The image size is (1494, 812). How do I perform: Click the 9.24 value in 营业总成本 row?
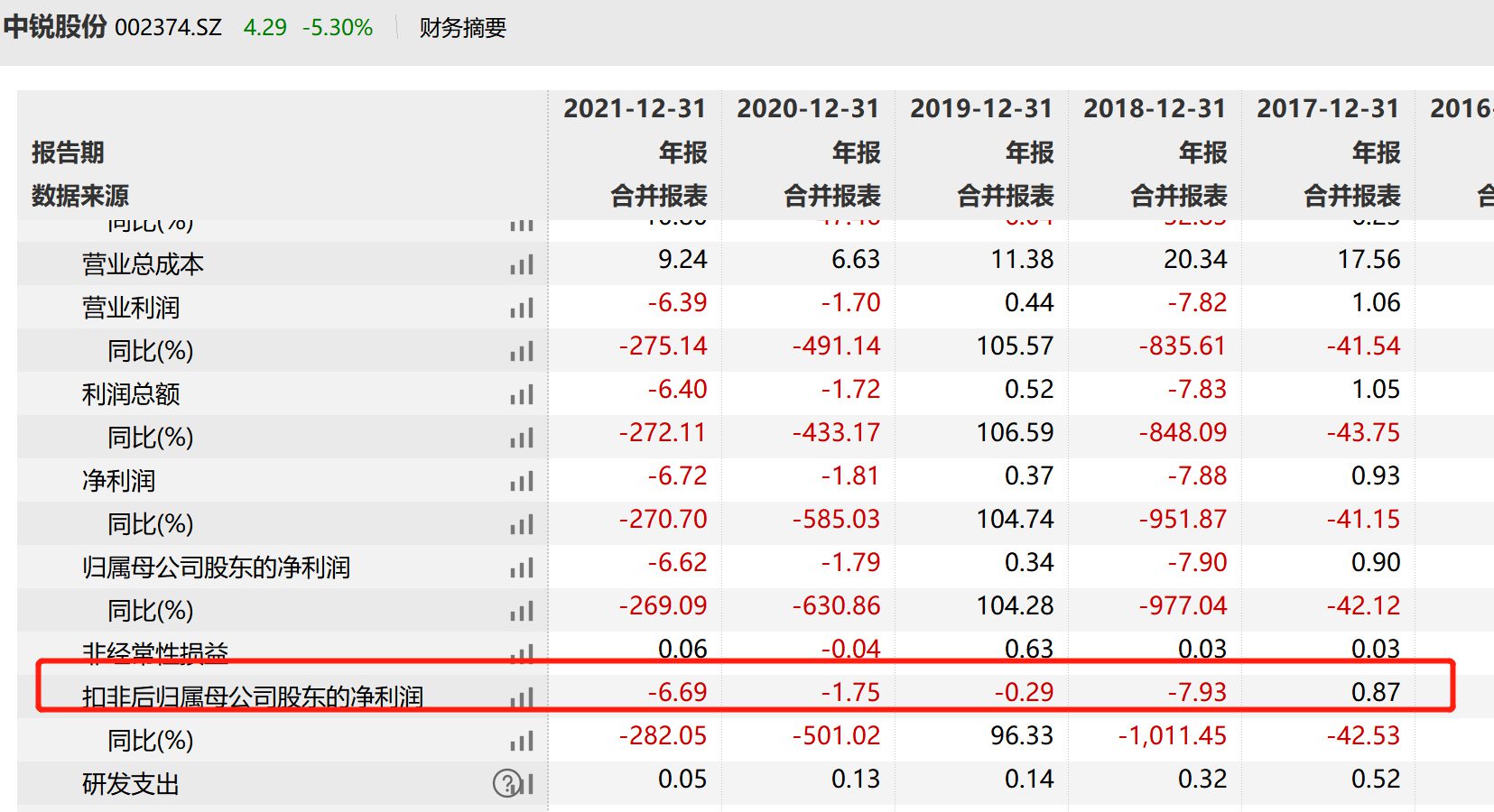682,260
